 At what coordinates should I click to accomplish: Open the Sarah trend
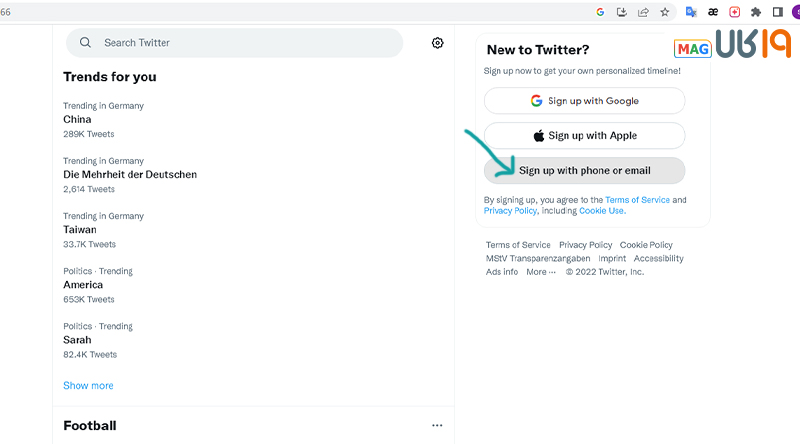pos(77,340)
